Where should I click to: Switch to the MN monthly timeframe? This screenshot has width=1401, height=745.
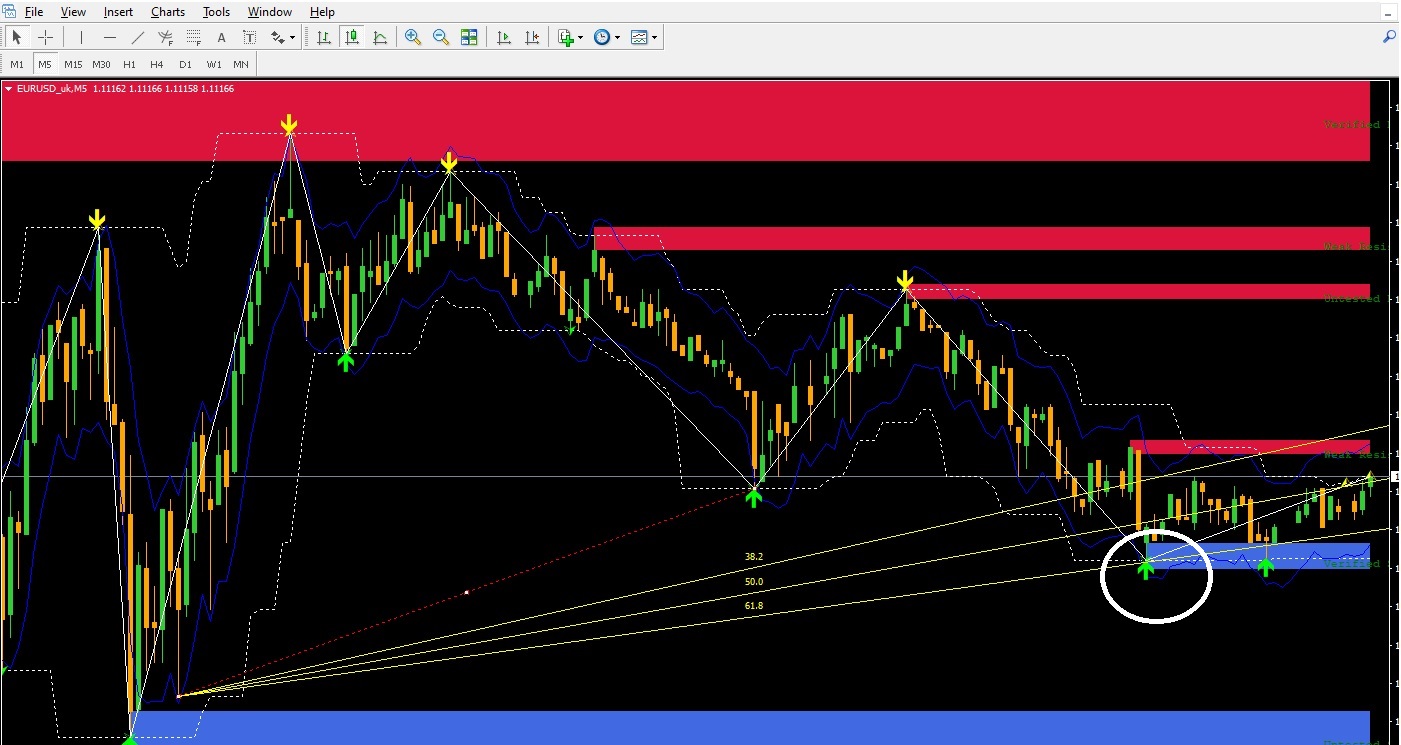[241, 64]
